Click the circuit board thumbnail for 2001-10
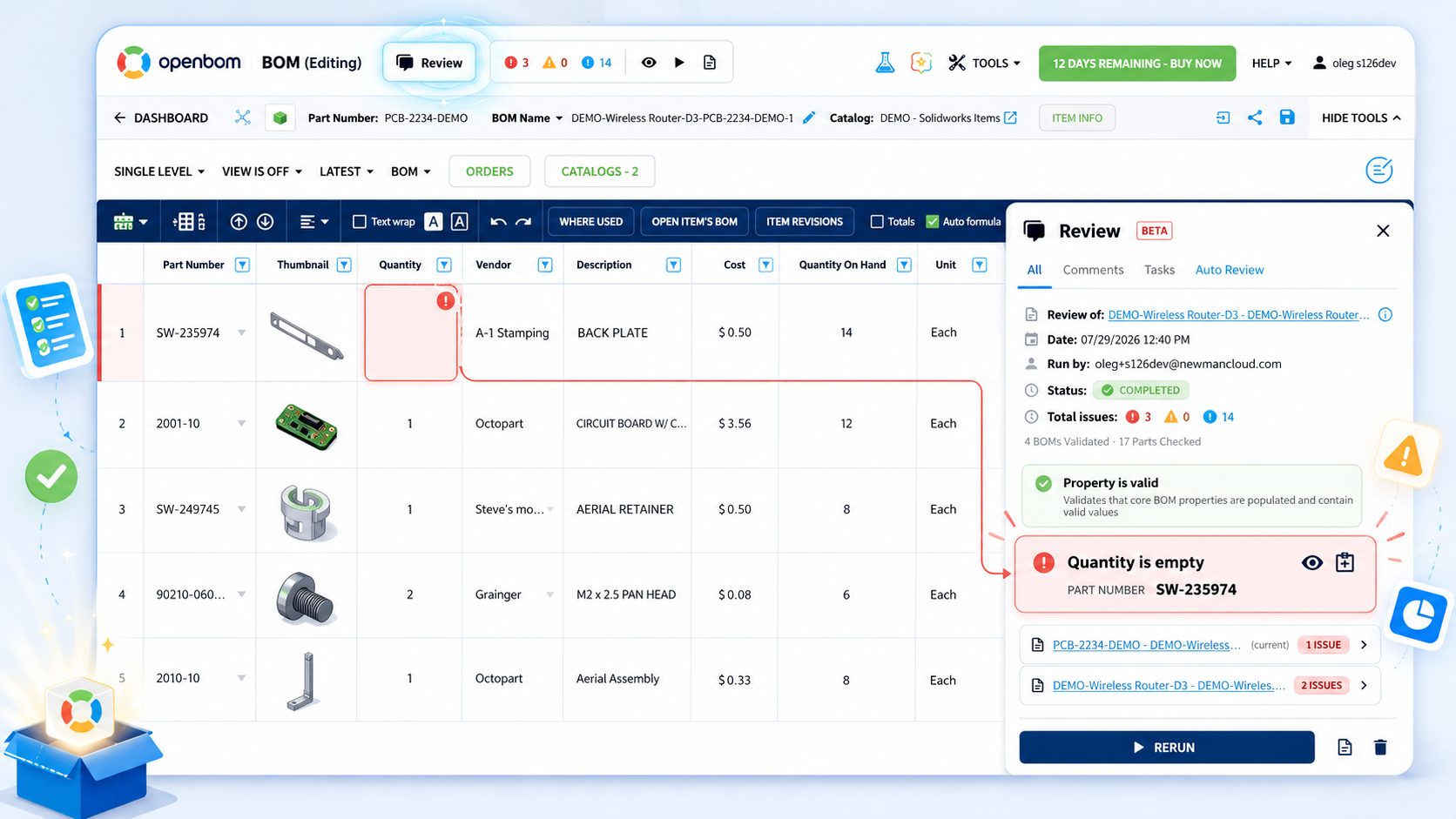This screenshot has width=1456, height=819. click(306, 425)
